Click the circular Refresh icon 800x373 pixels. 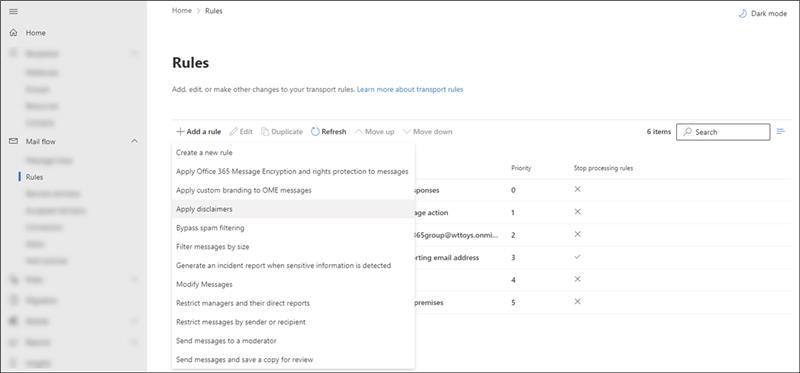pos(315,132)
